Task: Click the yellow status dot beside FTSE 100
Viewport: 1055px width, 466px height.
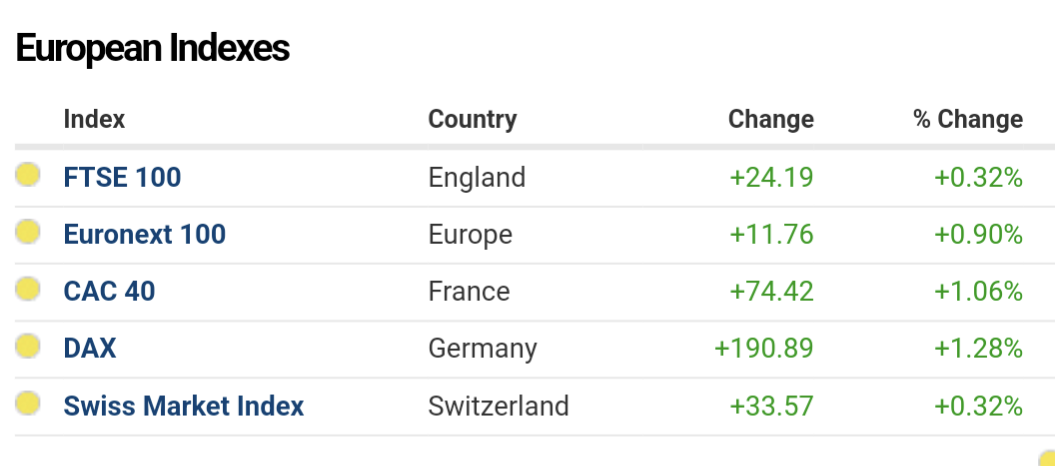Action: tap(28, 175)
